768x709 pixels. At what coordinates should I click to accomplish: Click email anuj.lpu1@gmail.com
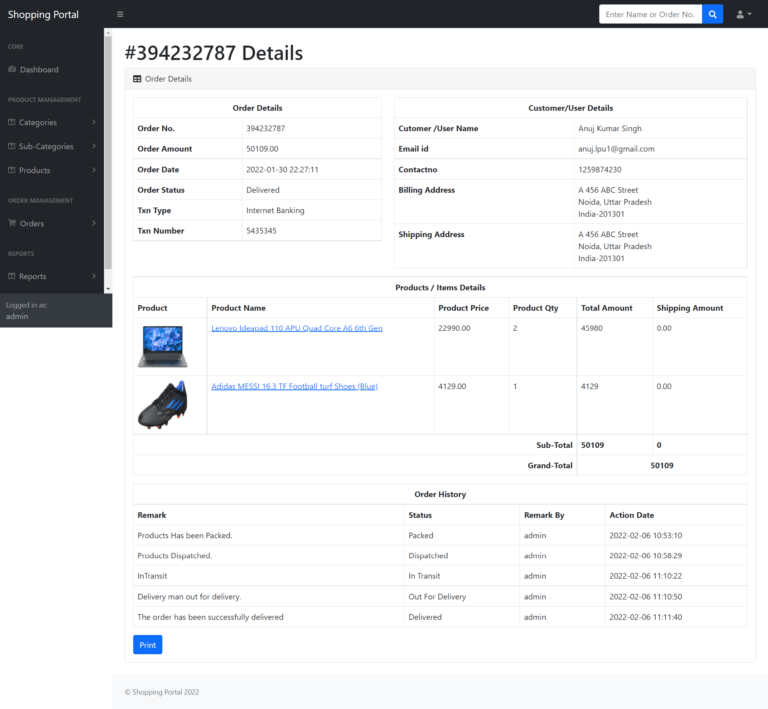616,149
